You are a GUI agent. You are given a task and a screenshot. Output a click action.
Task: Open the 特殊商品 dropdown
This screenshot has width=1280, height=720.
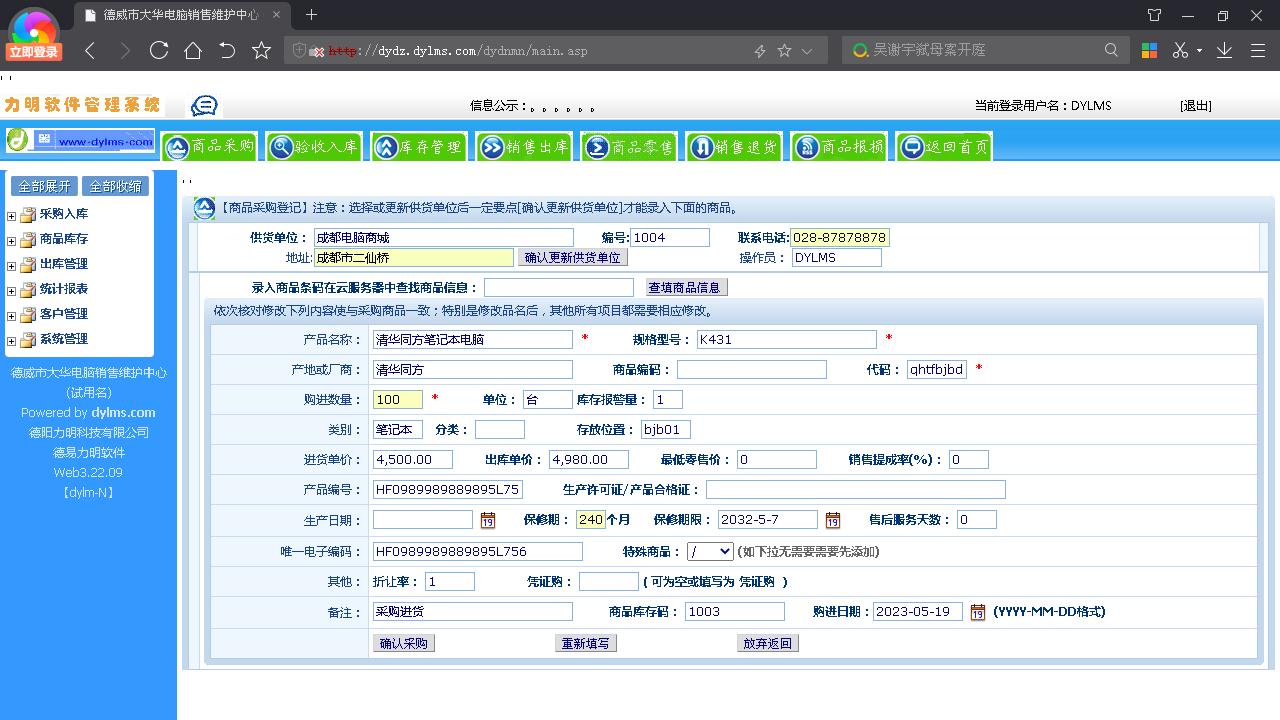click(710, 550)
